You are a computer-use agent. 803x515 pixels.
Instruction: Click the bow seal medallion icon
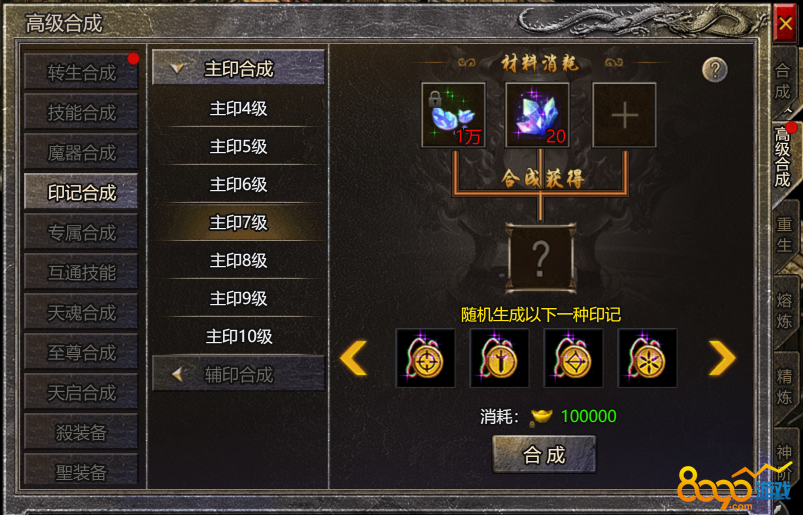coord(573,358)
